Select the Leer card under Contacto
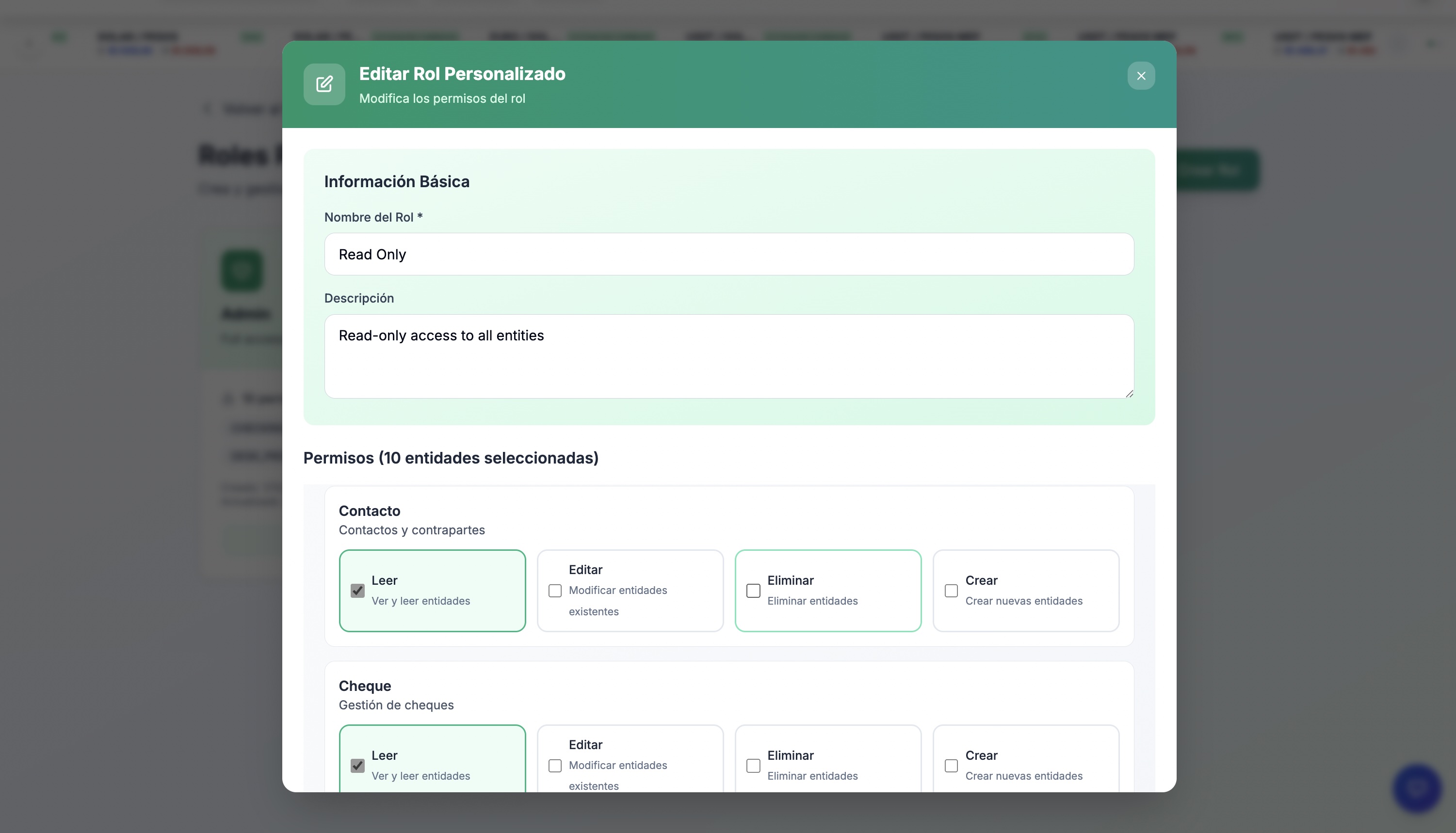The width and height of the screenshot is (1456, 833). (x=433, y=591)
